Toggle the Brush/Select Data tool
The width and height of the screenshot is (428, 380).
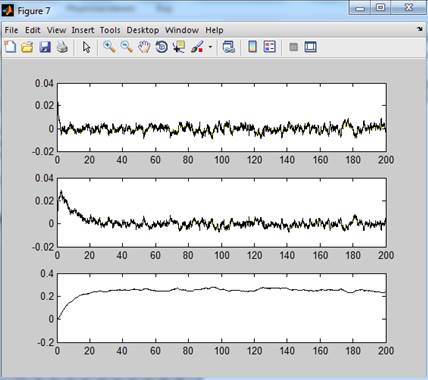197,47
